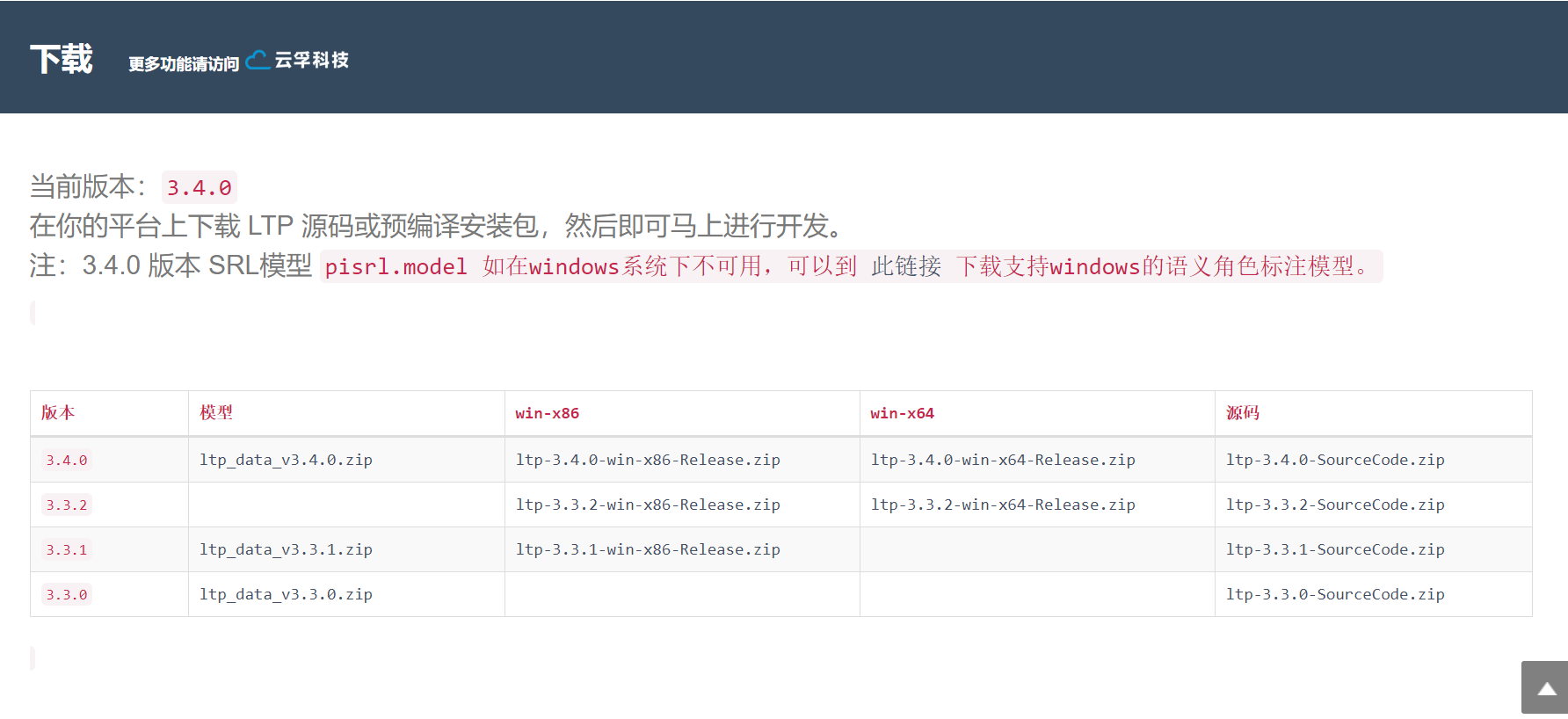
Task: Download ltp-3.4.0-win-x86-Release.zip
Action: [x=648, y=460]
